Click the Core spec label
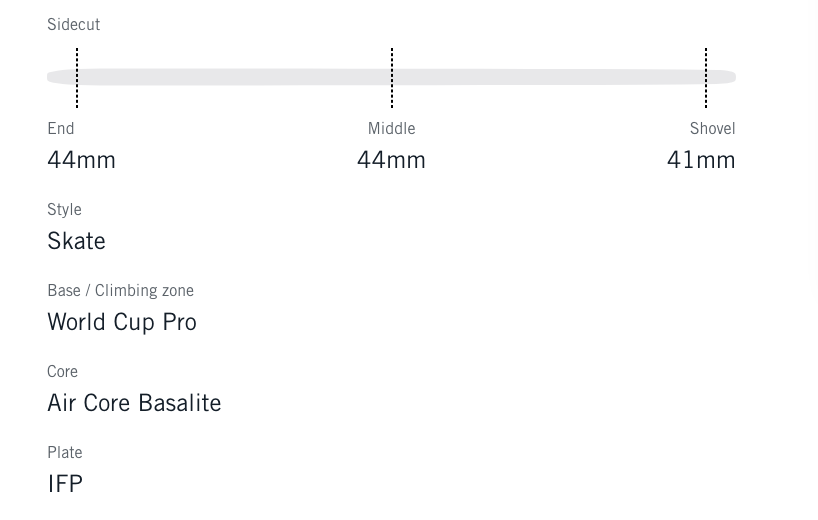Image resolution: width=818 pixels, height=520 pixels. pyautogui.click(x=62, y=371)
